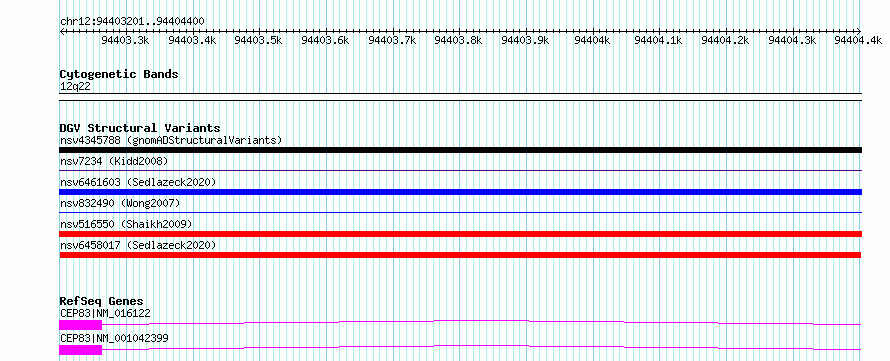This screenshot has width=890, height=361.
Task: Open the DGV Structural Variants track heading
Action: (x=140, y=128)
